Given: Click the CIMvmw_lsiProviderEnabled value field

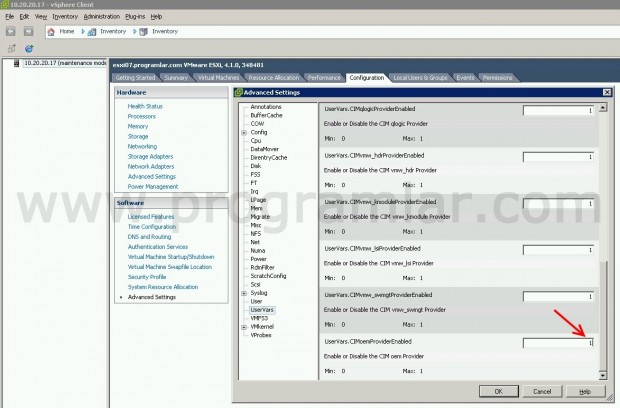Looking at the screenshot, I should 558,250.
